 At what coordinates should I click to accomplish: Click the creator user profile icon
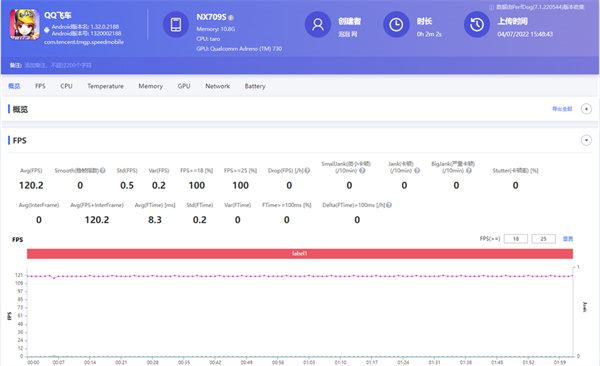318,25
